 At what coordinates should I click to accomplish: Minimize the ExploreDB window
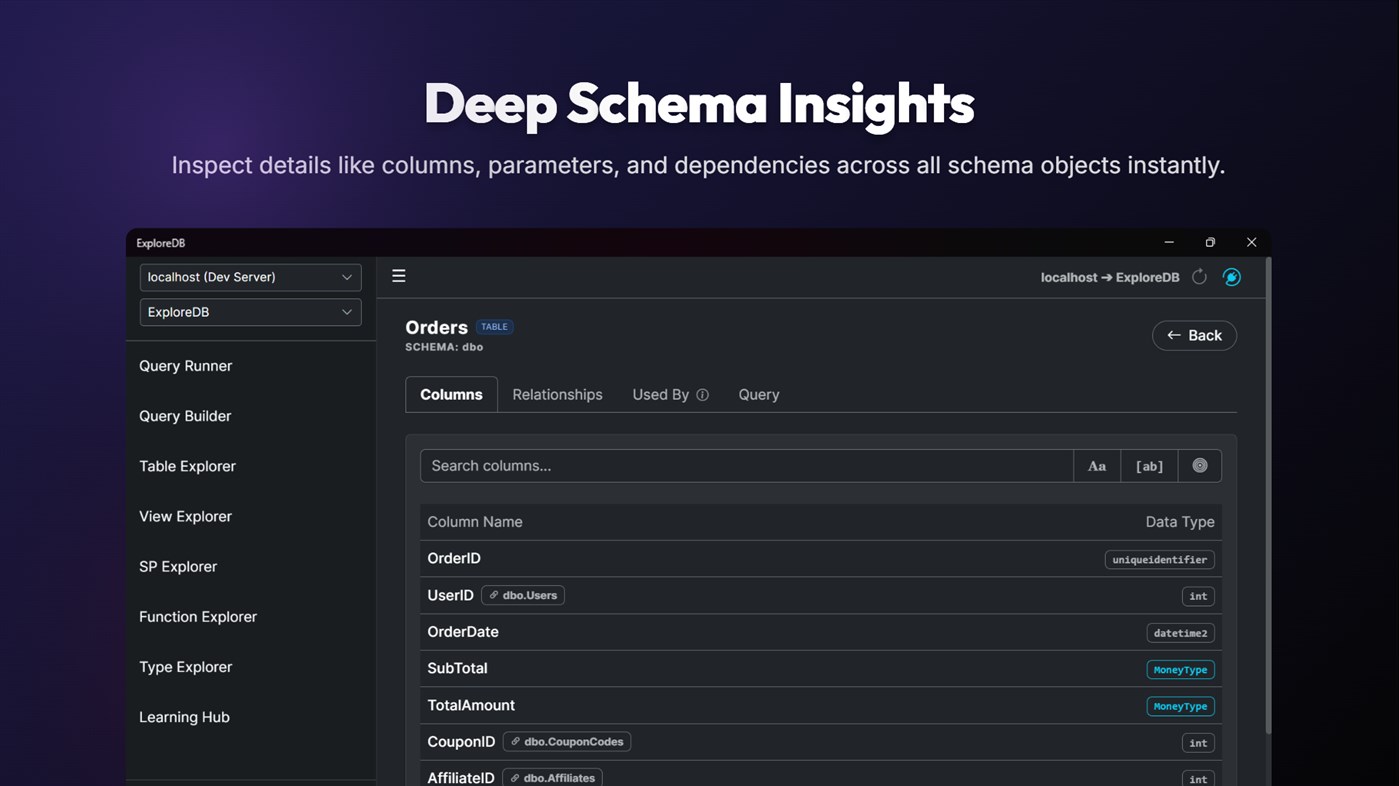[1169, 242]
